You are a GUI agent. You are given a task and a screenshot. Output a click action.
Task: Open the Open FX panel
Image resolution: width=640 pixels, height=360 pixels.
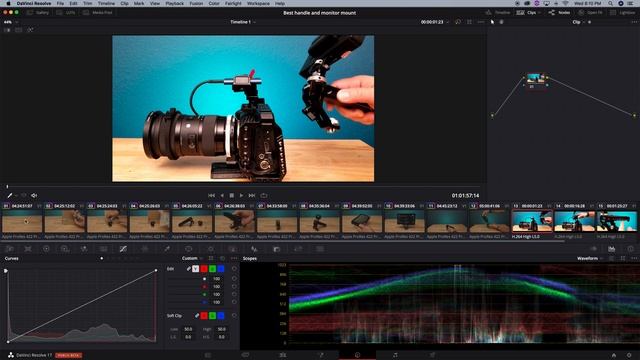tap(590, 13)
